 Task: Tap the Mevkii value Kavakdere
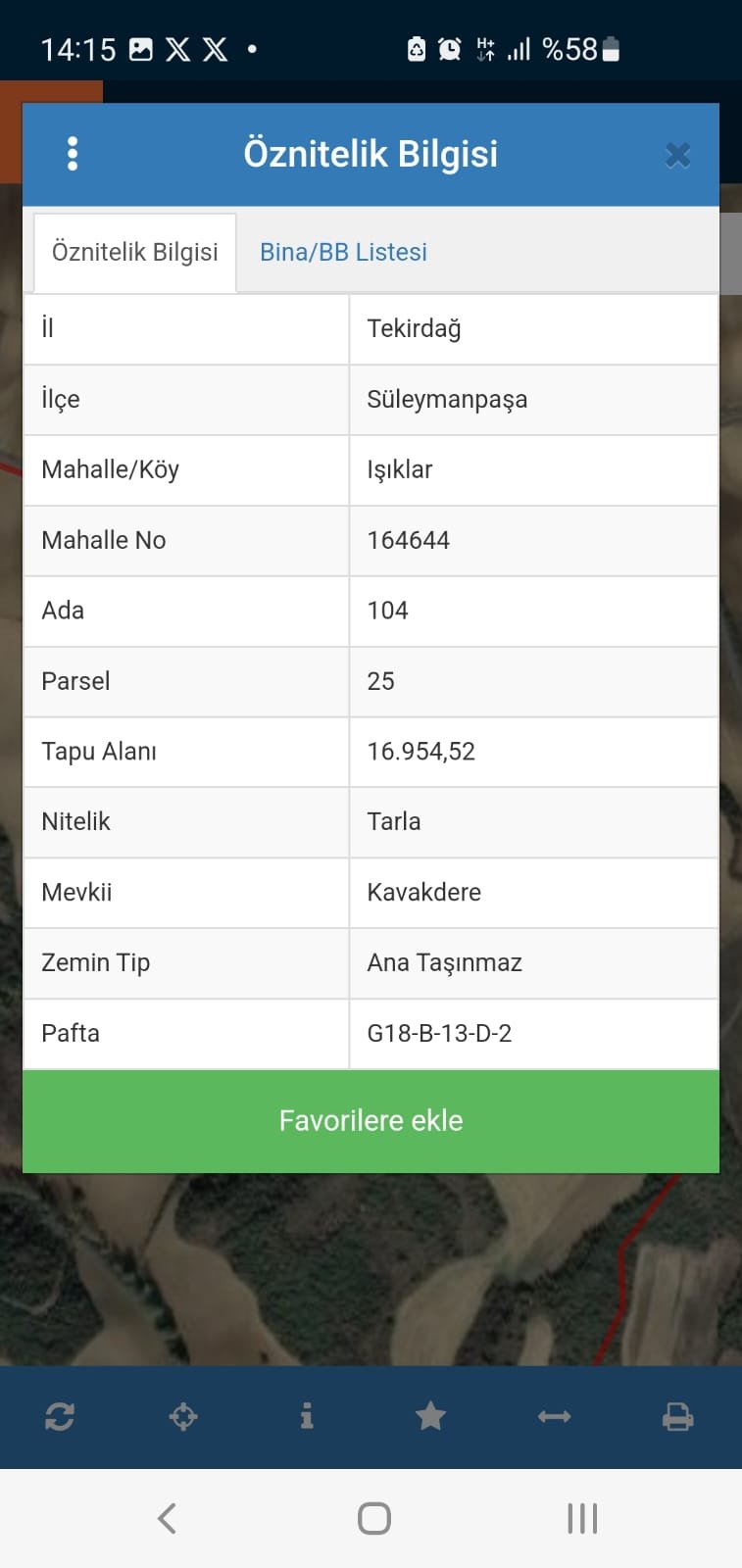(x=423, y=892)
